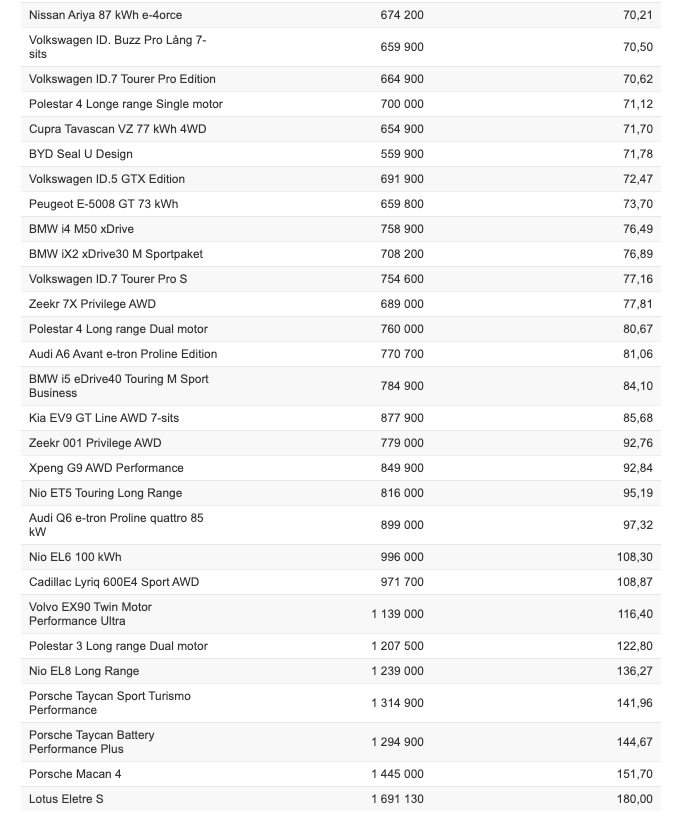Select Kia EV9 GT Line AWD 7-sits

[x=104, y=418]
